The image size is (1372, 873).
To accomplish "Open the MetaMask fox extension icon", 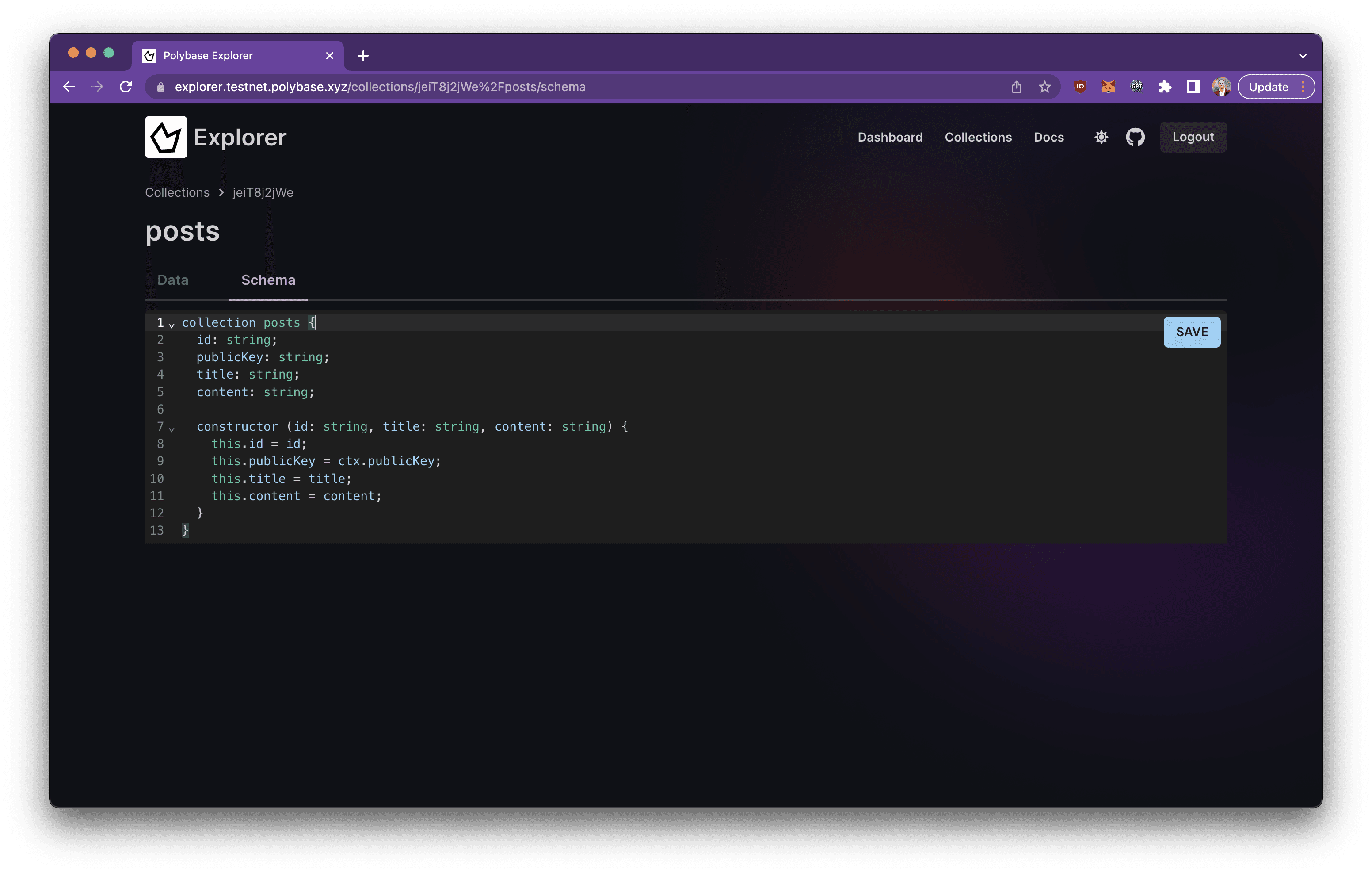I will point(1108,87).
